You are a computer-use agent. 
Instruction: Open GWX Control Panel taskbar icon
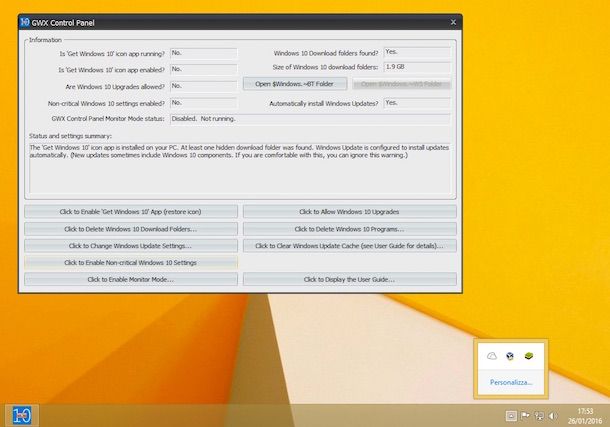point(22,415)
